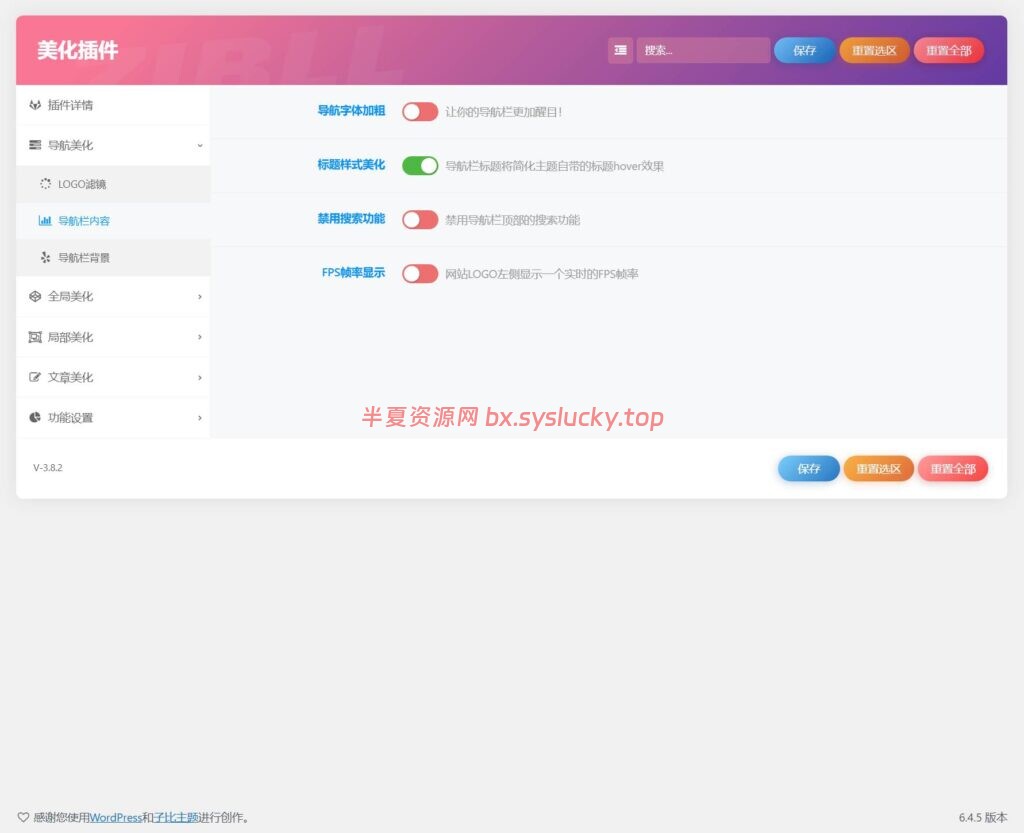Click bottom 重置全部 button
Screen dimensions: 1024x833
tap(953, 468)
